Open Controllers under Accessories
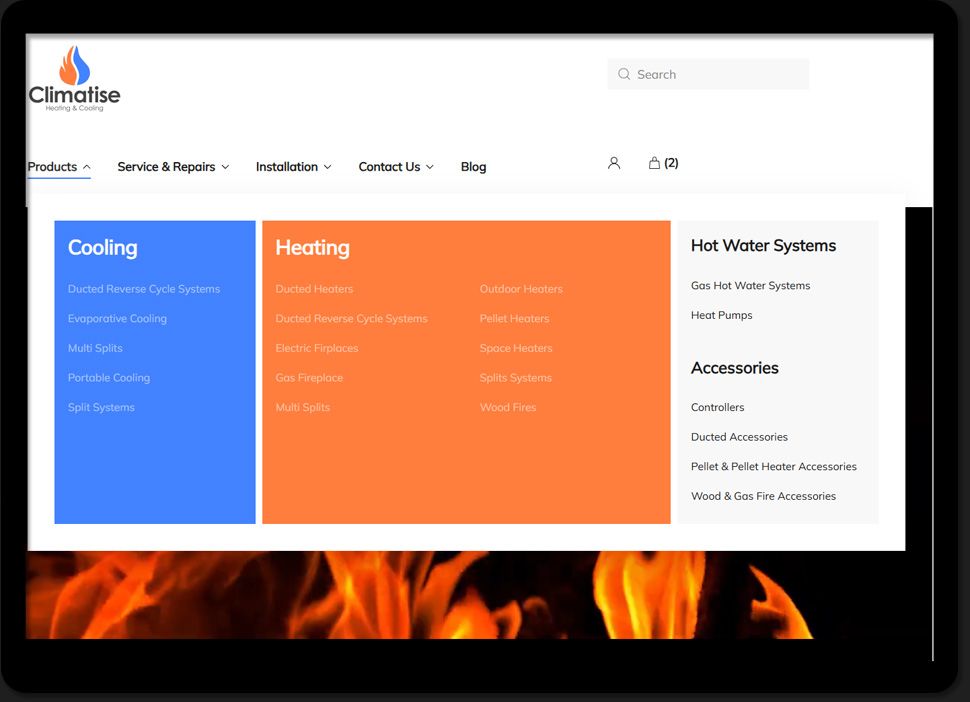Viewport: 970px width, 702px height. tap(717, 408)
